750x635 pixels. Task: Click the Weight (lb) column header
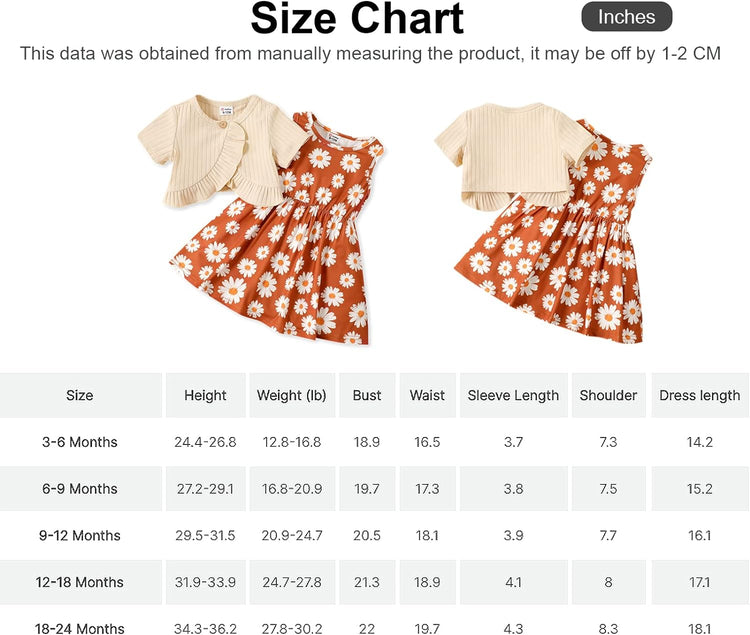[x=293, y=395]
